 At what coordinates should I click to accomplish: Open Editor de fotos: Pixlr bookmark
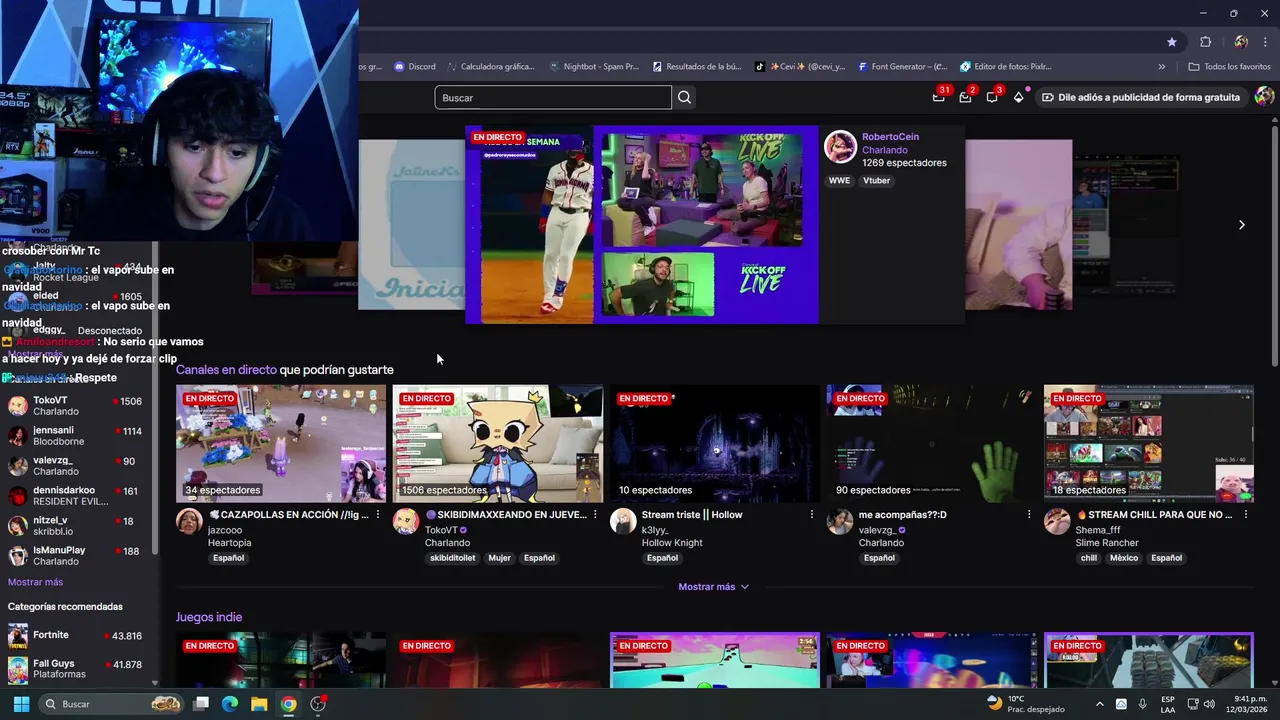tap(1005, 67)
